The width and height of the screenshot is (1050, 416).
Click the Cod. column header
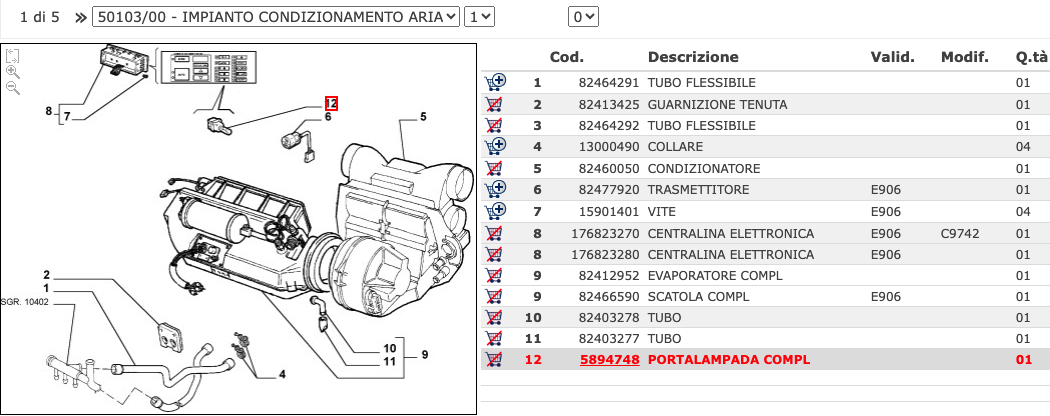click(x=567, y=57)
